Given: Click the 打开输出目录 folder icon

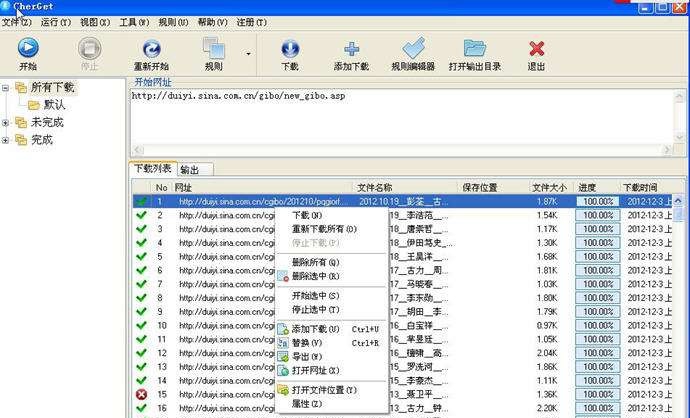Looking at the screenshot, I should pyautogui.click(x=475, y=48).
